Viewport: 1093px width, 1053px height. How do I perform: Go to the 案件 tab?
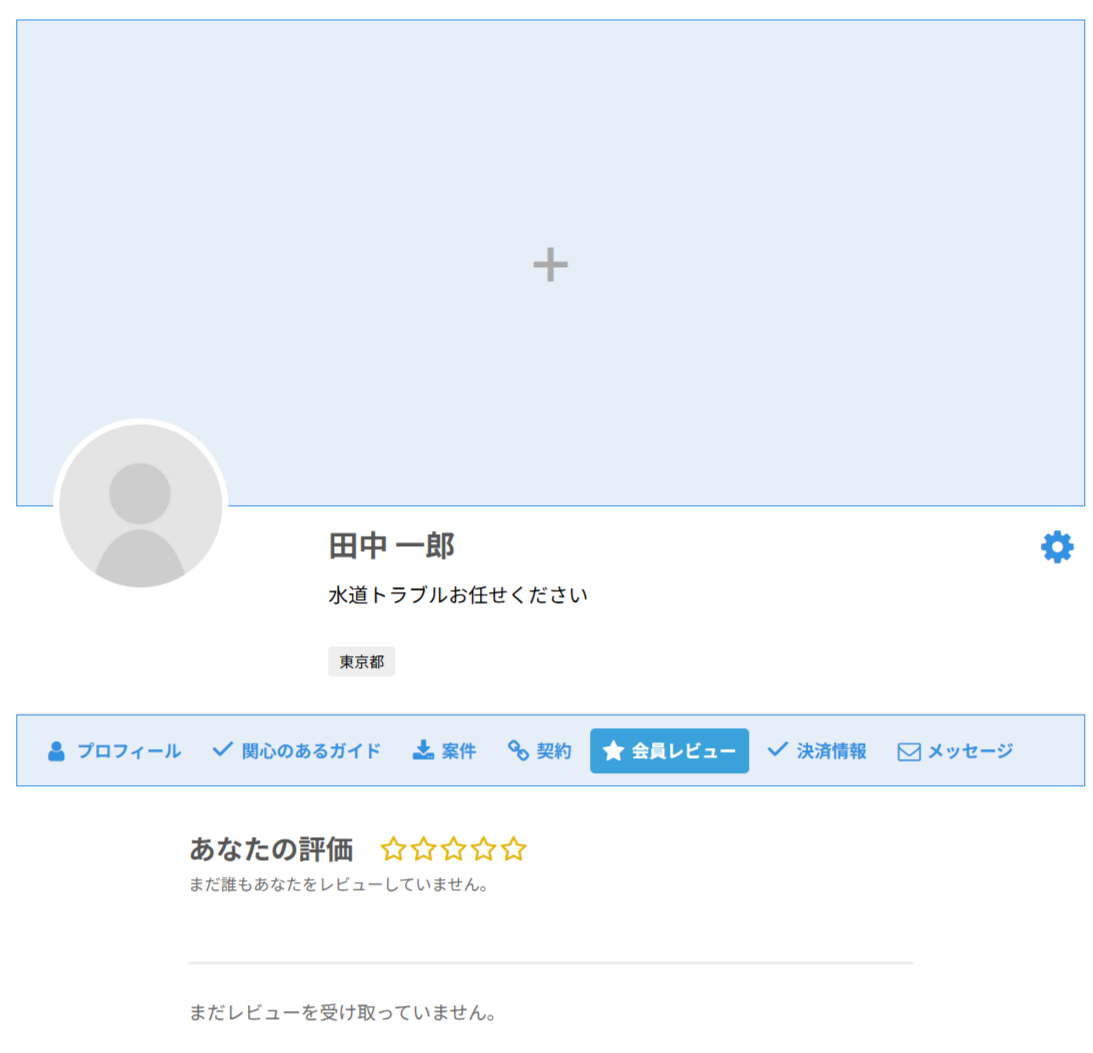pyautogui.click(x=459, y=751)
